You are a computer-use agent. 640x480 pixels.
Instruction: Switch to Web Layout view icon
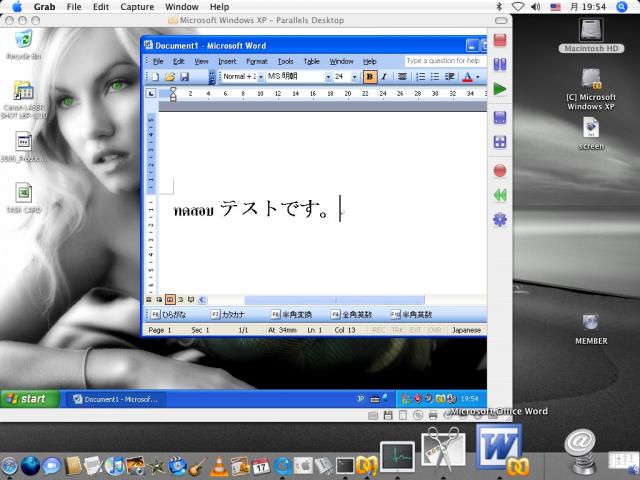coord(159,300)
